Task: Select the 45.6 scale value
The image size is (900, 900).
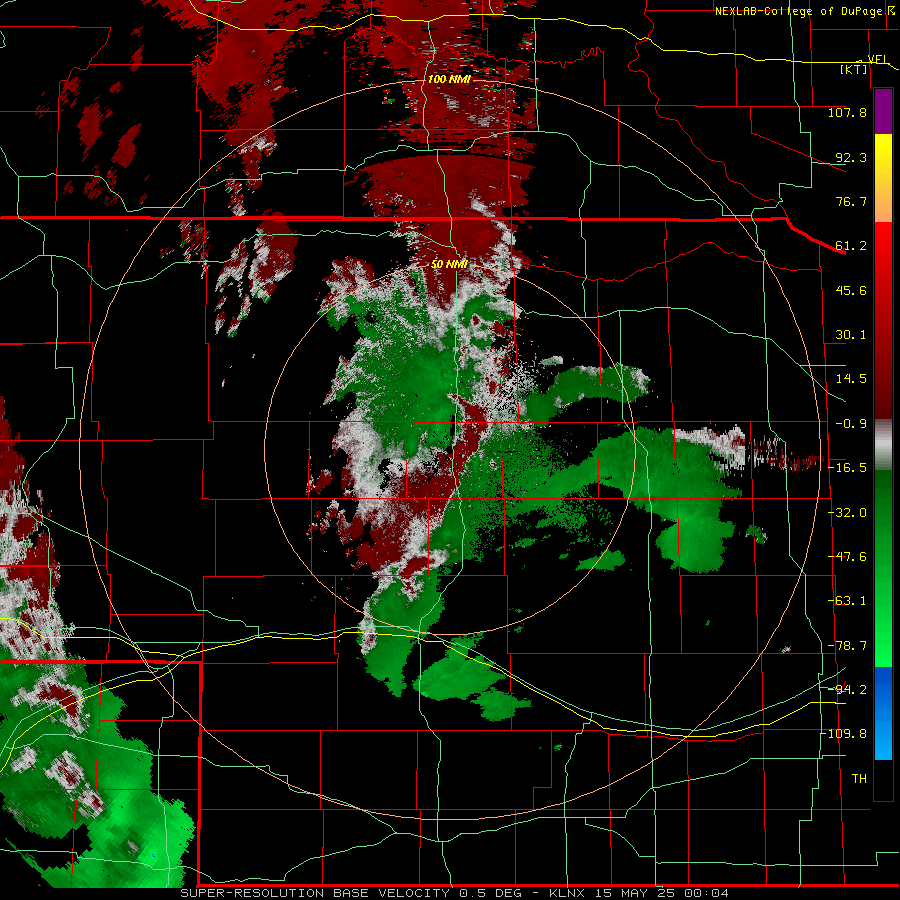Action: pyautogui.click(x=851, y=290)
